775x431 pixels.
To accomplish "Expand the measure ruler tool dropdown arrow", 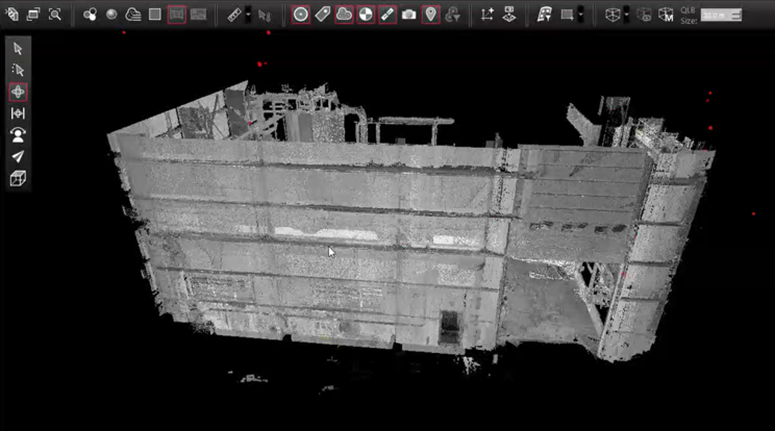I will (x=248, y=14).
